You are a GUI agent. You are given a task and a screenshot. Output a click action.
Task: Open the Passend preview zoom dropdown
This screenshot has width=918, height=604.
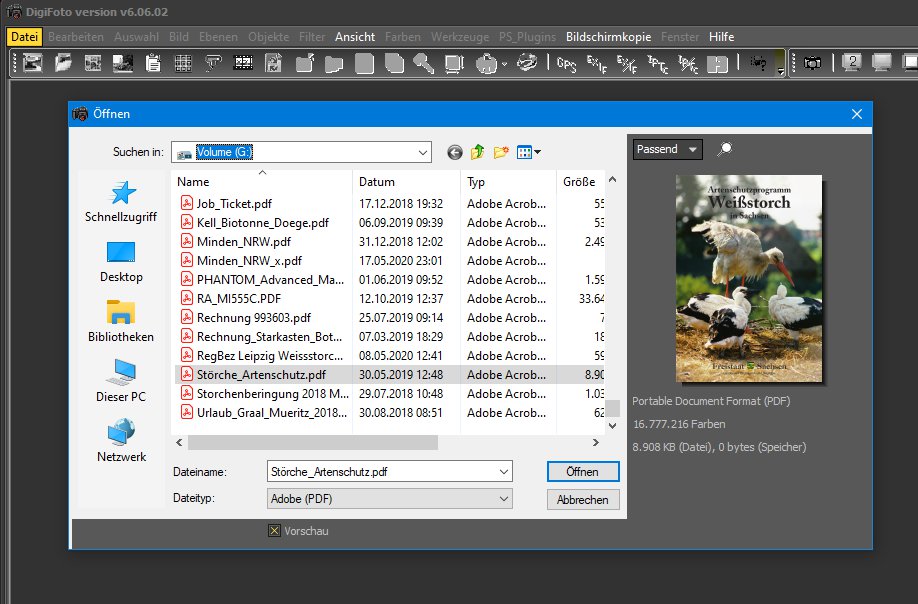pos(668,149)
